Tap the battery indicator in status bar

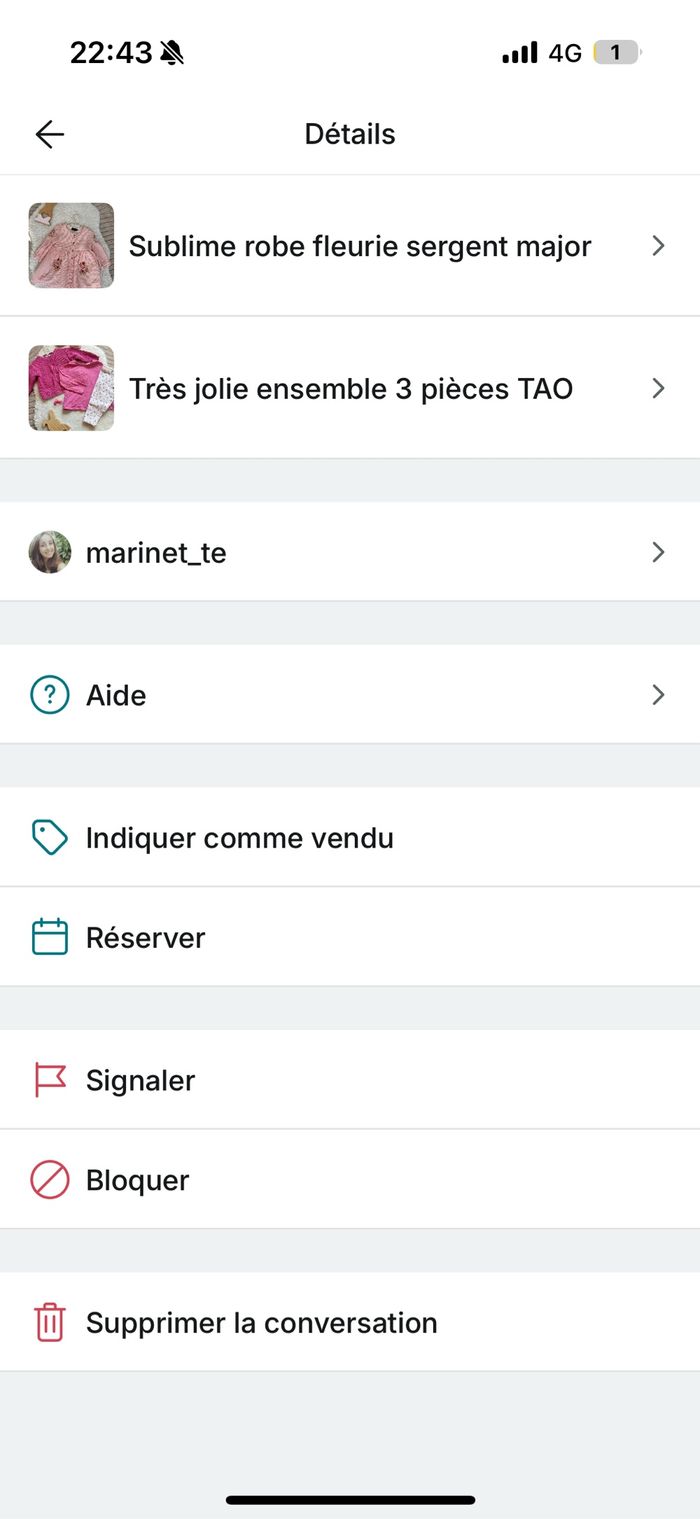pyautogui.click(x=617, y=53)
